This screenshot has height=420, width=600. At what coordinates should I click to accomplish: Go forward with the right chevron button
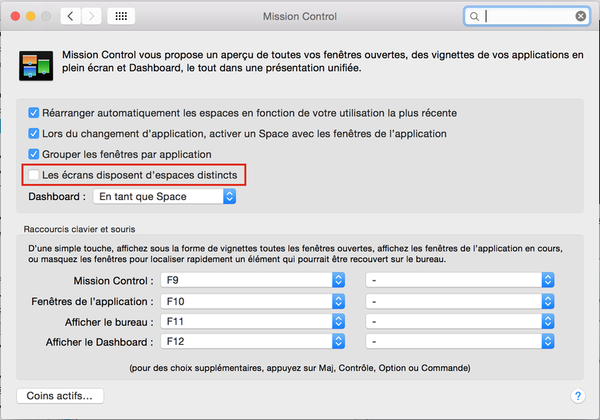tap(91, 16)
